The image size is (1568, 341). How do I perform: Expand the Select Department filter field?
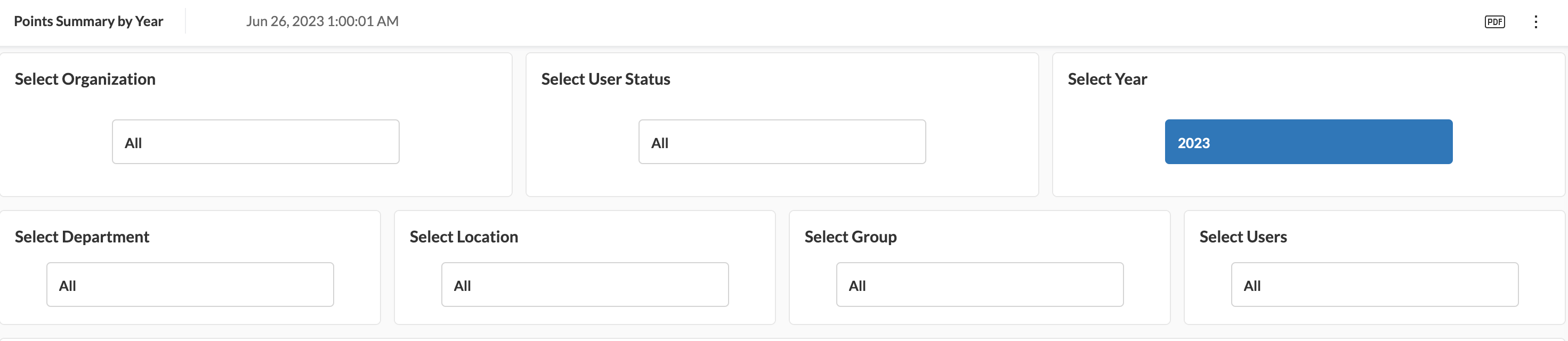coord(190,285)
